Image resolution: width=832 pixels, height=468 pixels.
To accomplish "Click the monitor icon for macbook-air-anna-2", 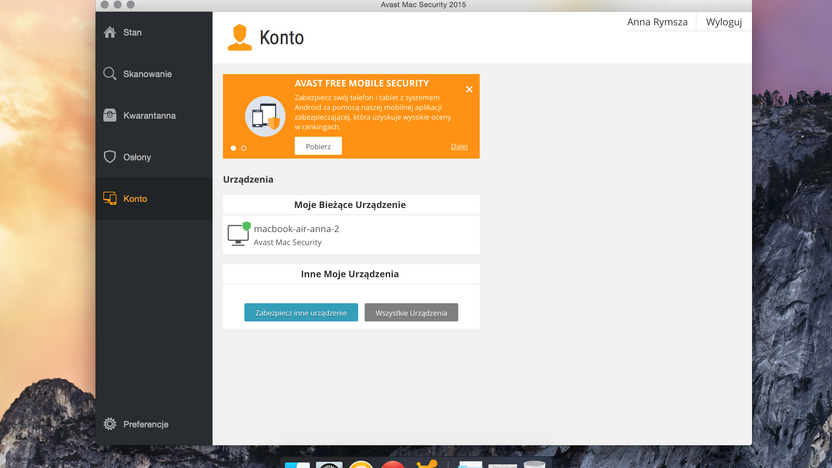I will coord(239,234).
